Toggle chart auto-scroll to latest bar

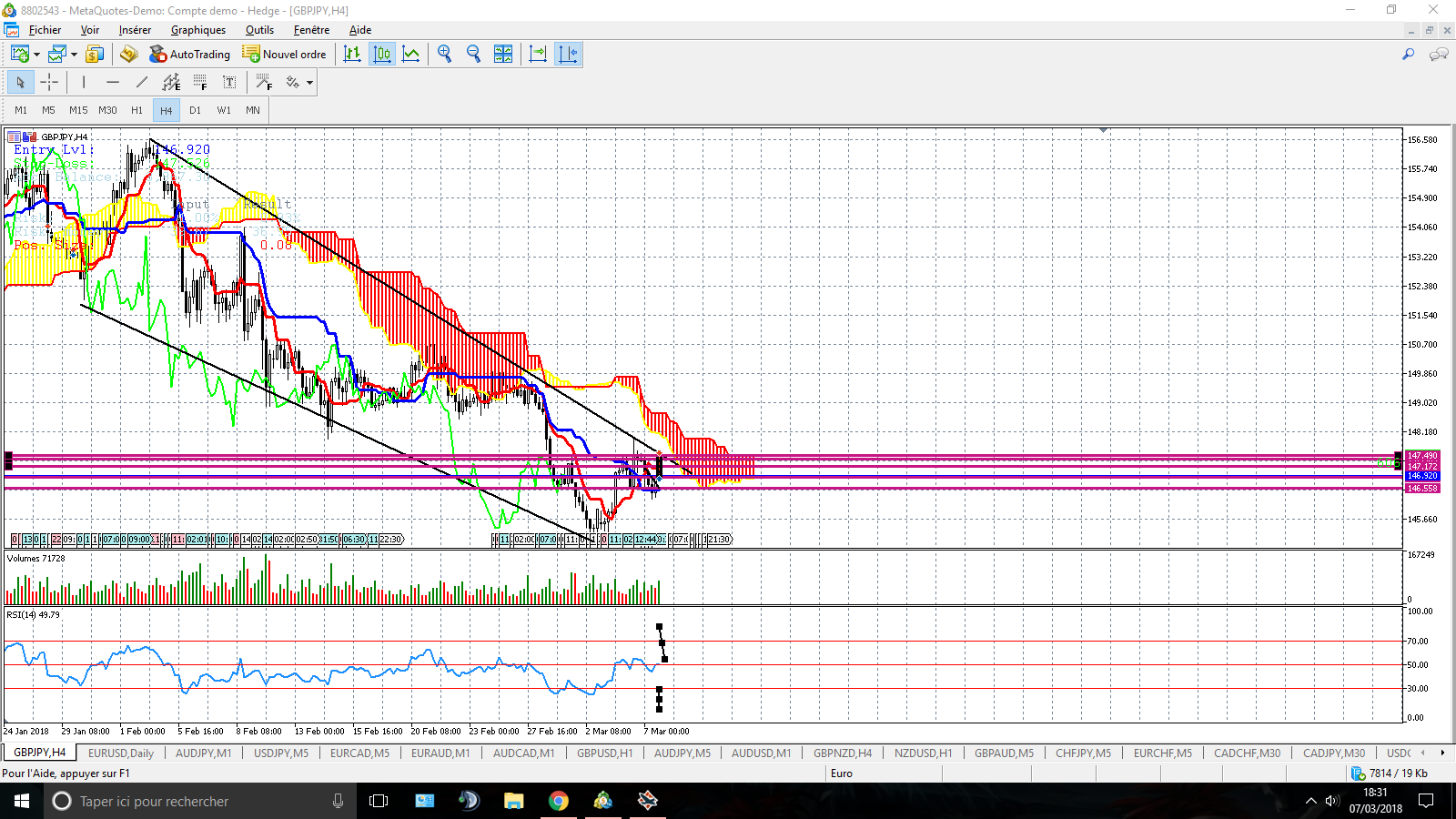pos(538,54)
